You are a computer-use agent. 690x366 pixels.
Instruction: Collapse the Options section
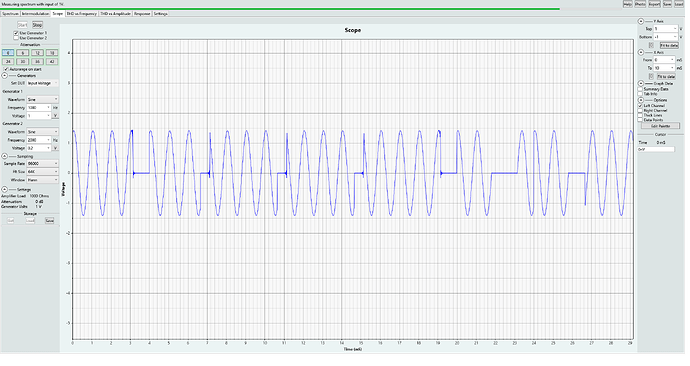point(641,100)
